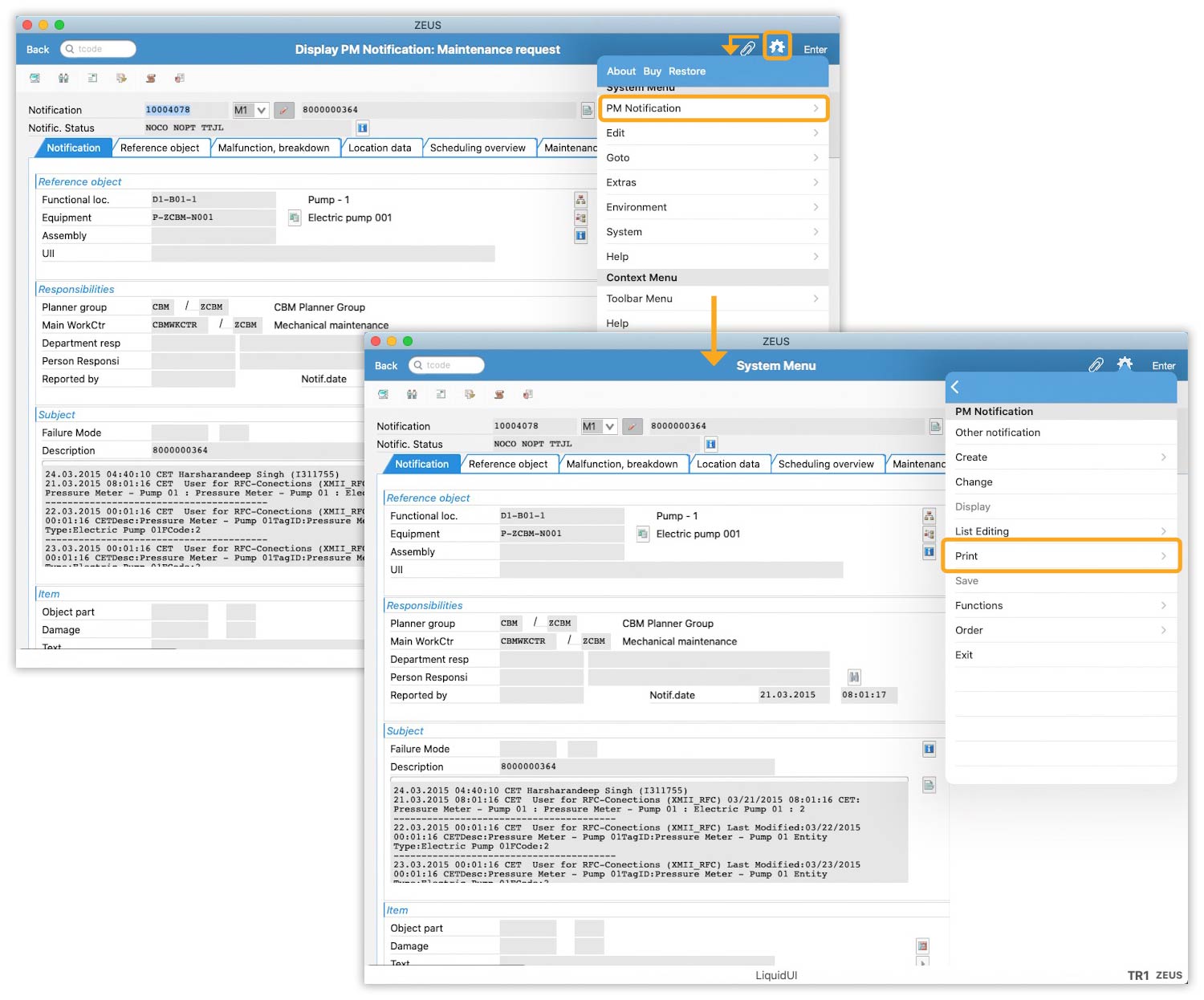Open long text icon right of description text box
Image resolution: width=1204 pixels, height=1000 pixels.
point(929,785)
